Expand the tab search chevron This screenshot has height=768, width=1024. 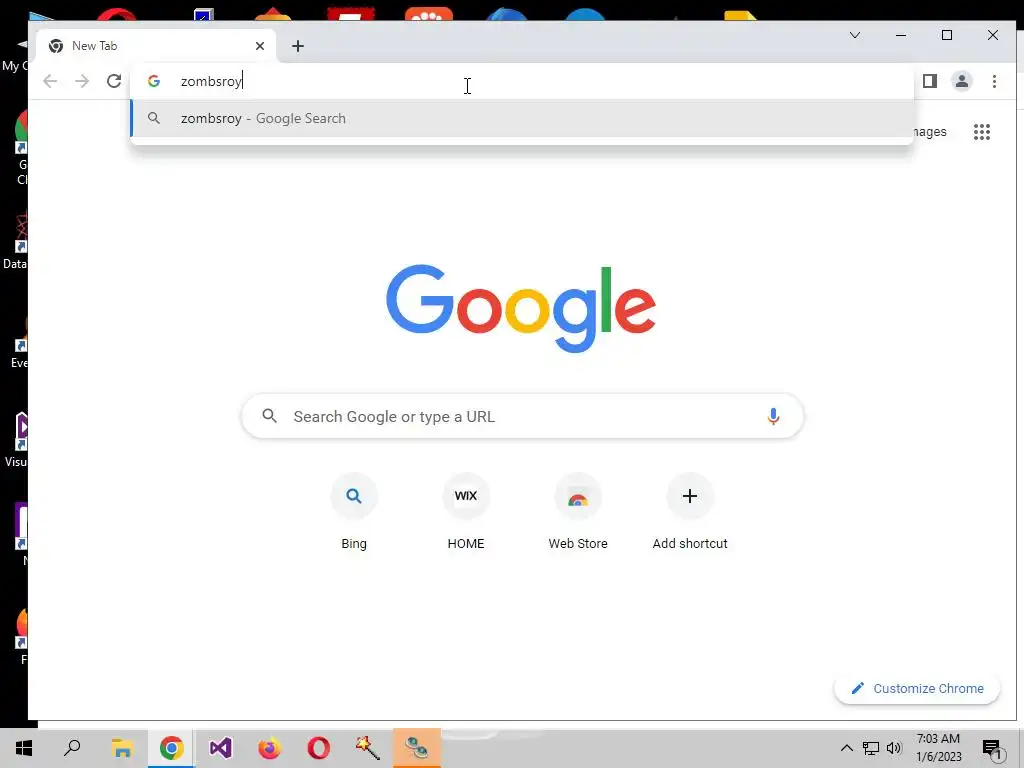coord(854,35)
